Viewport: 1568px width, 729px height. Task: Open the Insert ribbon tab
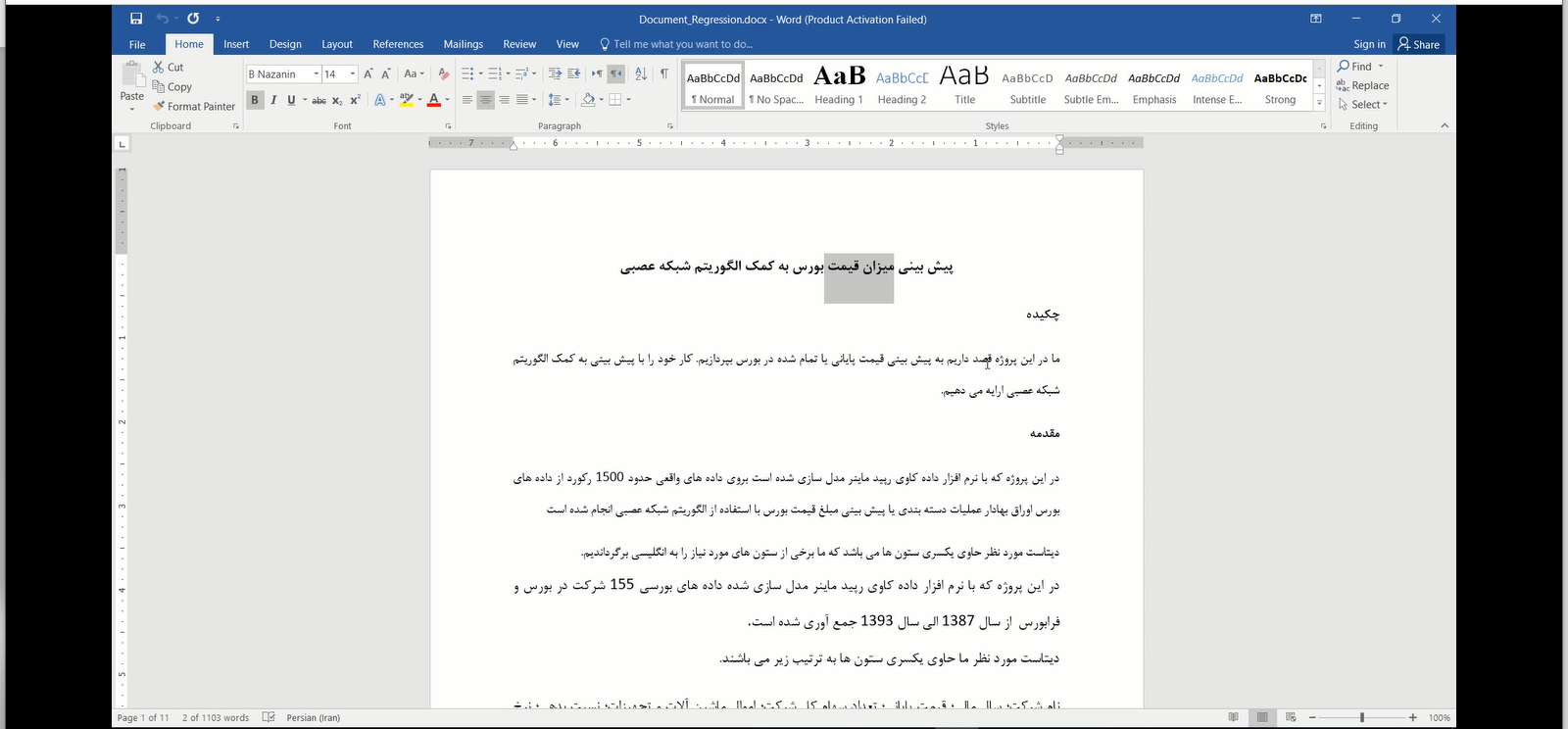[235, 44]
